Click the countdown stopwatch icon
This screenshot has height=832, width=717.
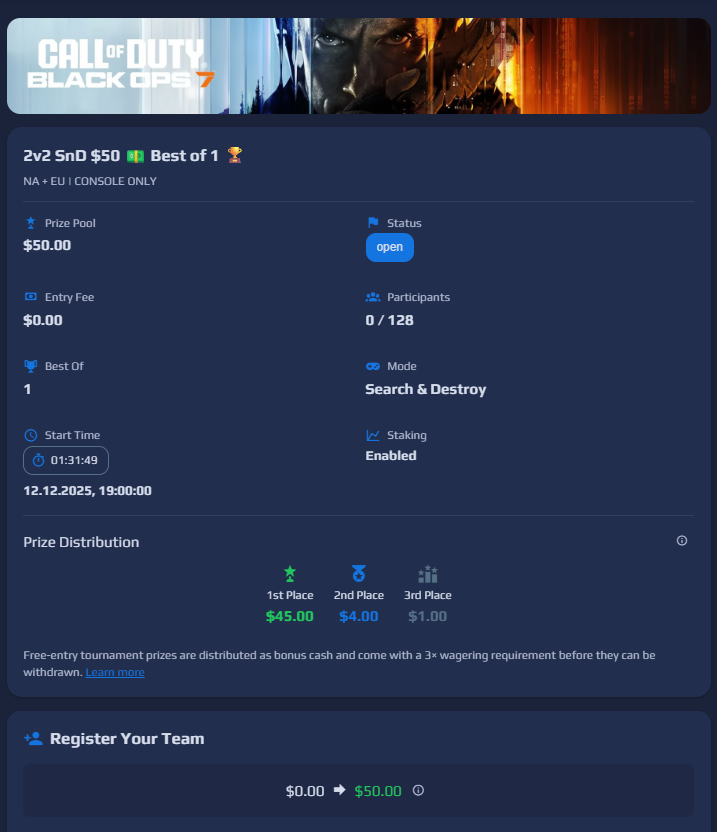[38, 460]
